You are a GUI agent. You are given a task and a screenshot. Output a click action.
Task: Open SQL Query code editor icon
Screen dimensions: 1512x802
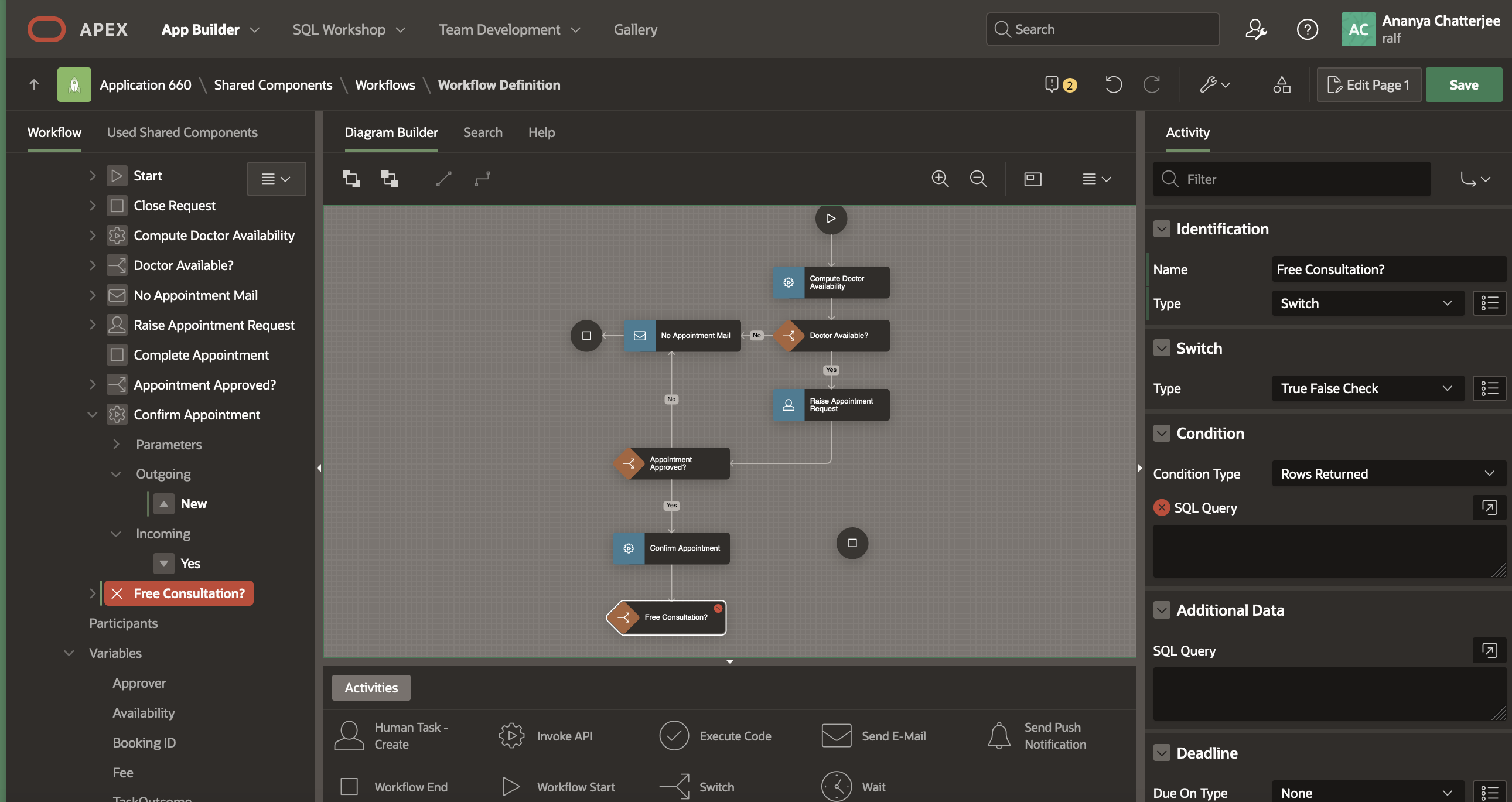[1489, 507]
